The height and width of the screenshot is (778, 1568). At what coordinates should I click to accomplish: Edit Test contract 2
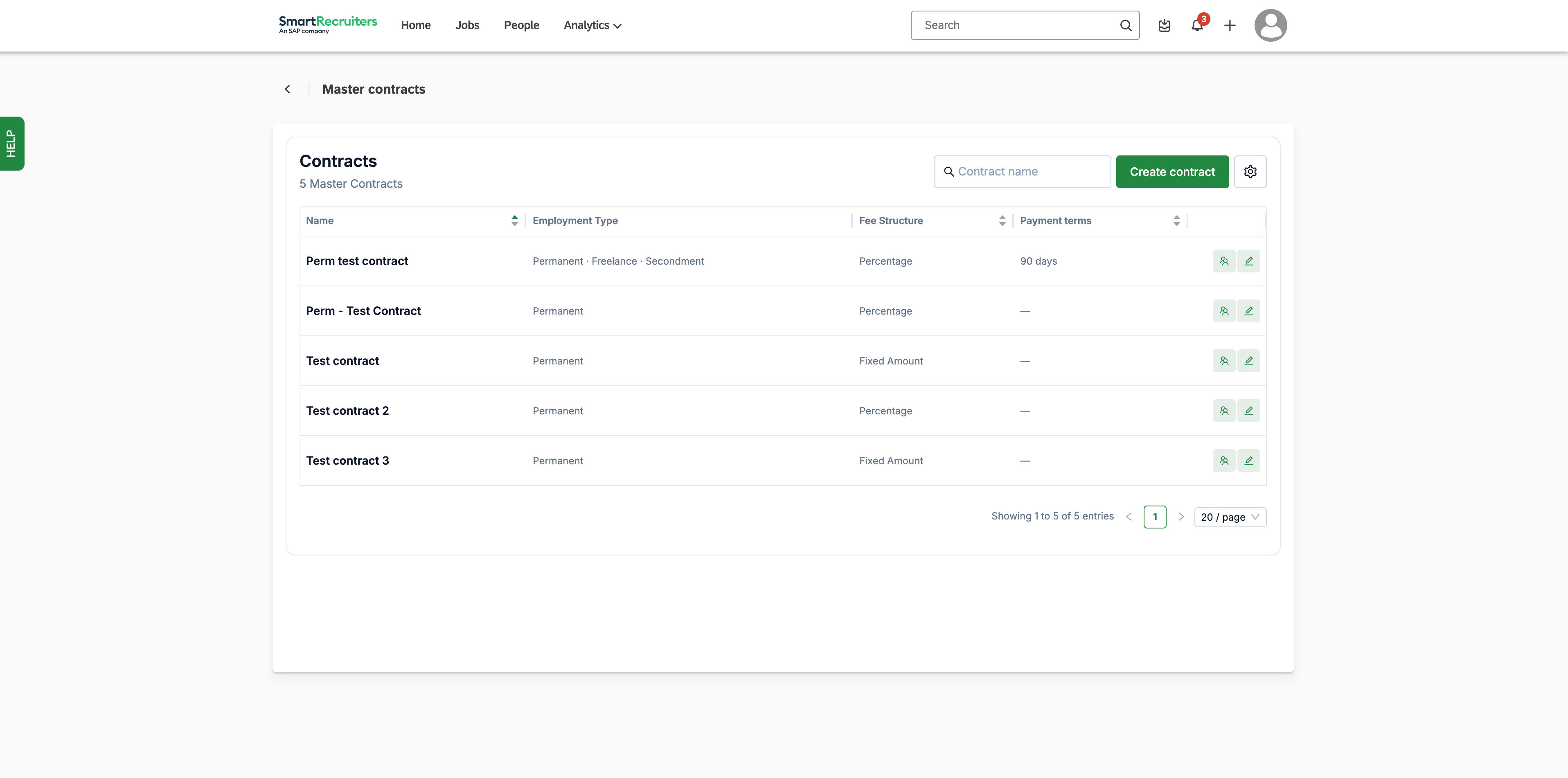pyautogui.click(x=1248, y=411)
